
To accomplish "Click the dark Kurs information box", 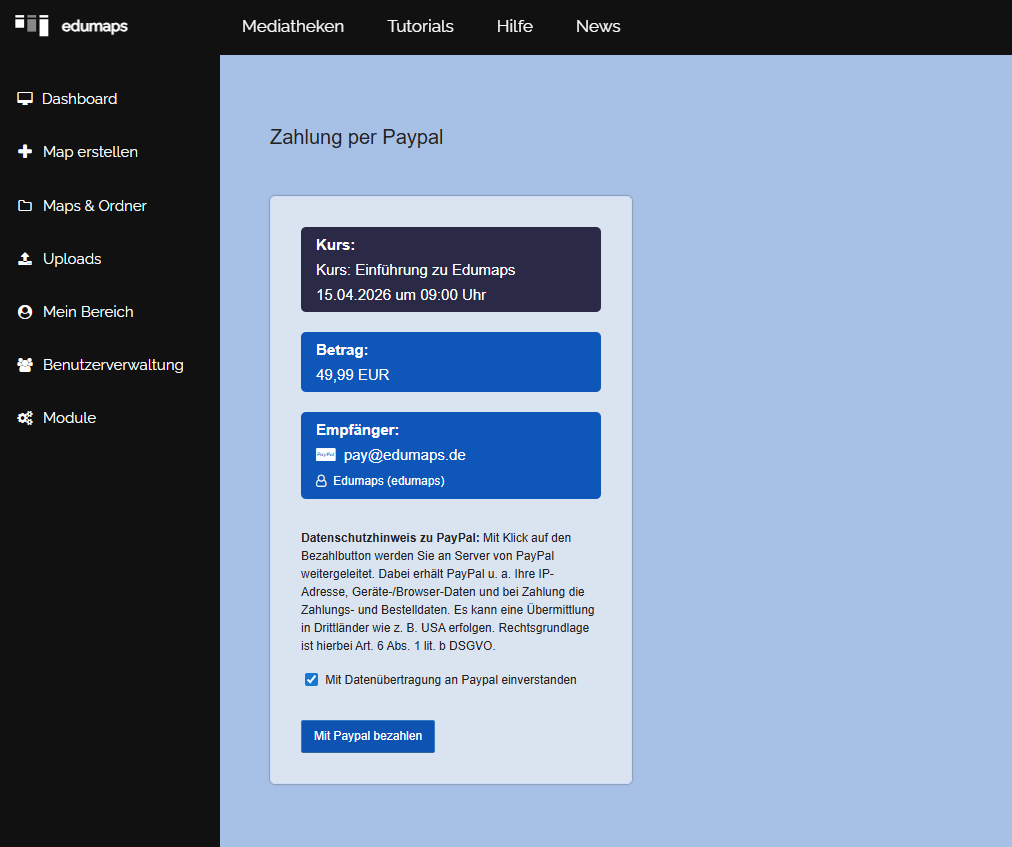I will click(x=450, y=270).
